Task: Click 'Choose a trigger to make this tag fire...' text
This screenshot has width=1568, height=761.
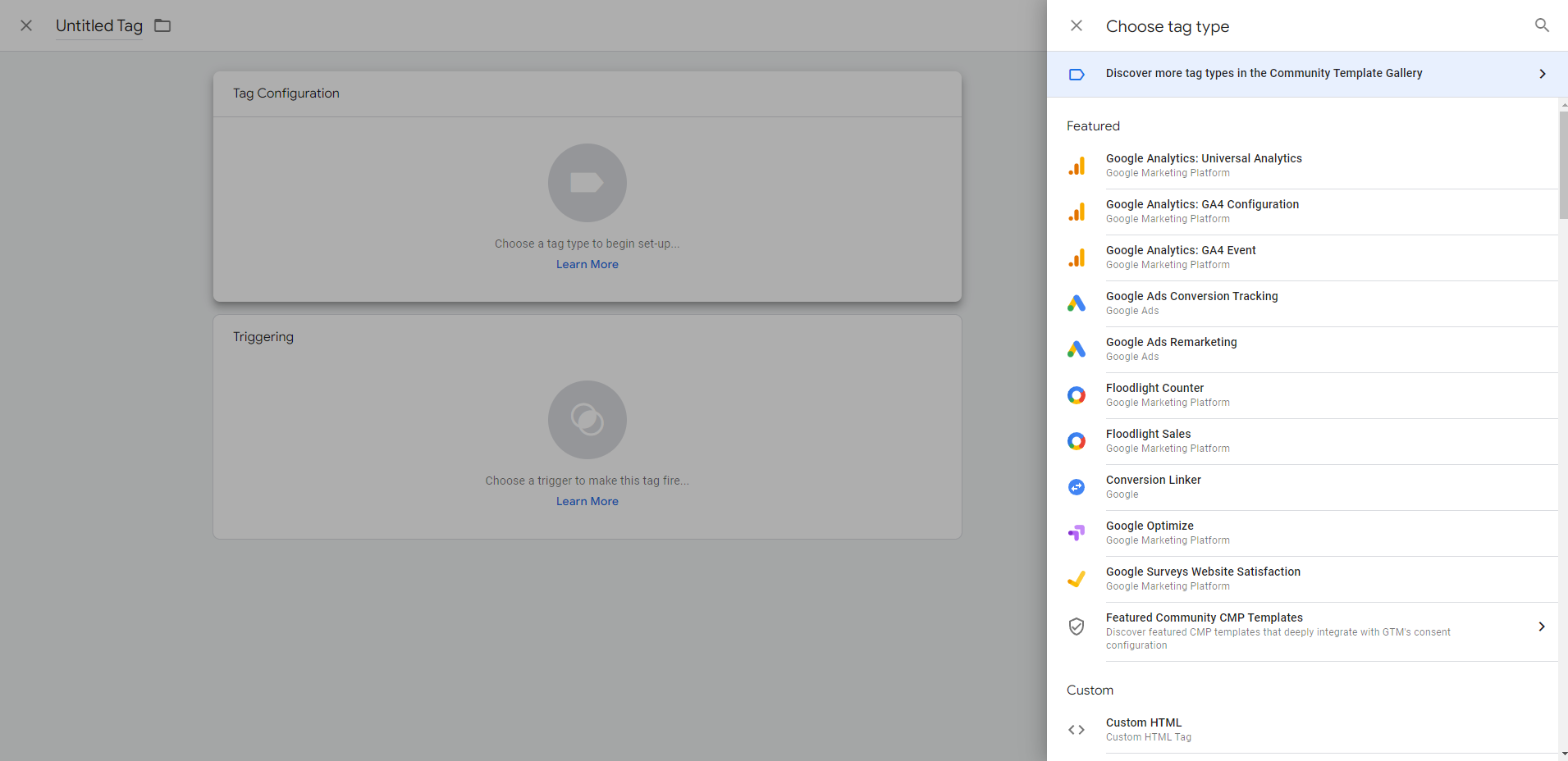Action: pyautogui.click(x=587, y=481)
